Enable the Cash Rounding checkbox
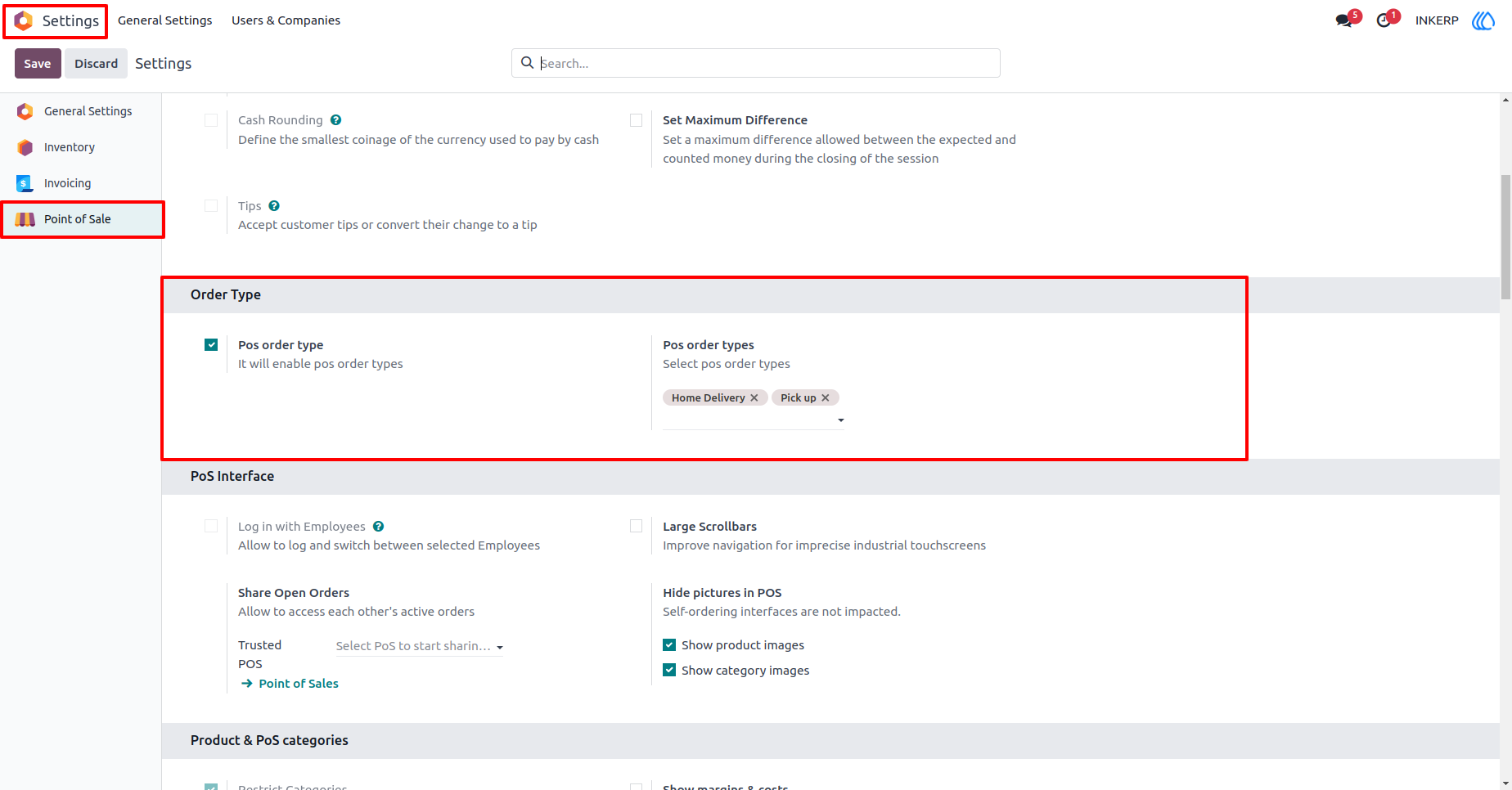This screenshot has width=1512, height=790. click(211, 120)
